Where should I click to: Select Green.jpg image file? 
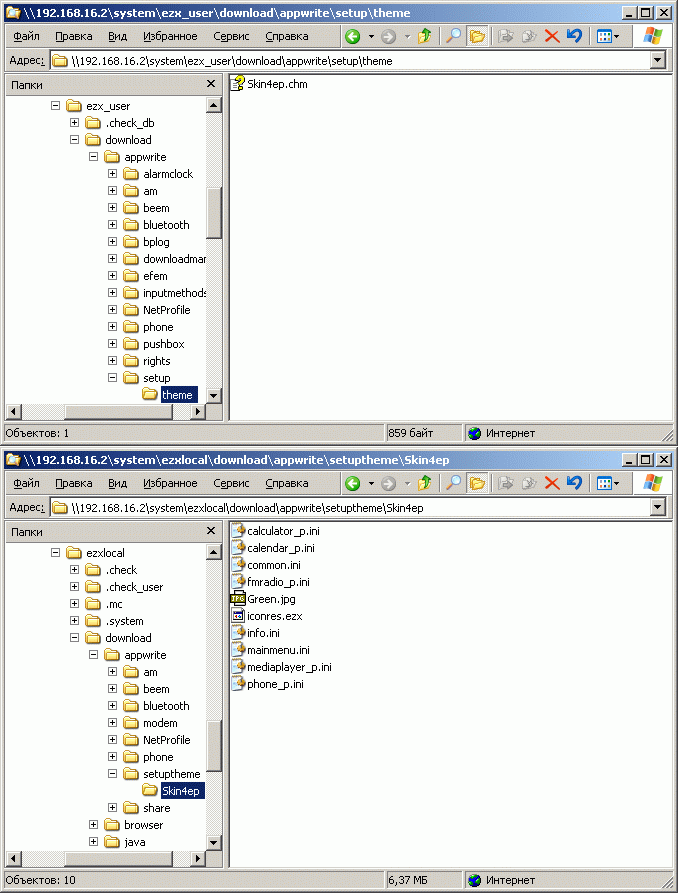click(263, 599)
